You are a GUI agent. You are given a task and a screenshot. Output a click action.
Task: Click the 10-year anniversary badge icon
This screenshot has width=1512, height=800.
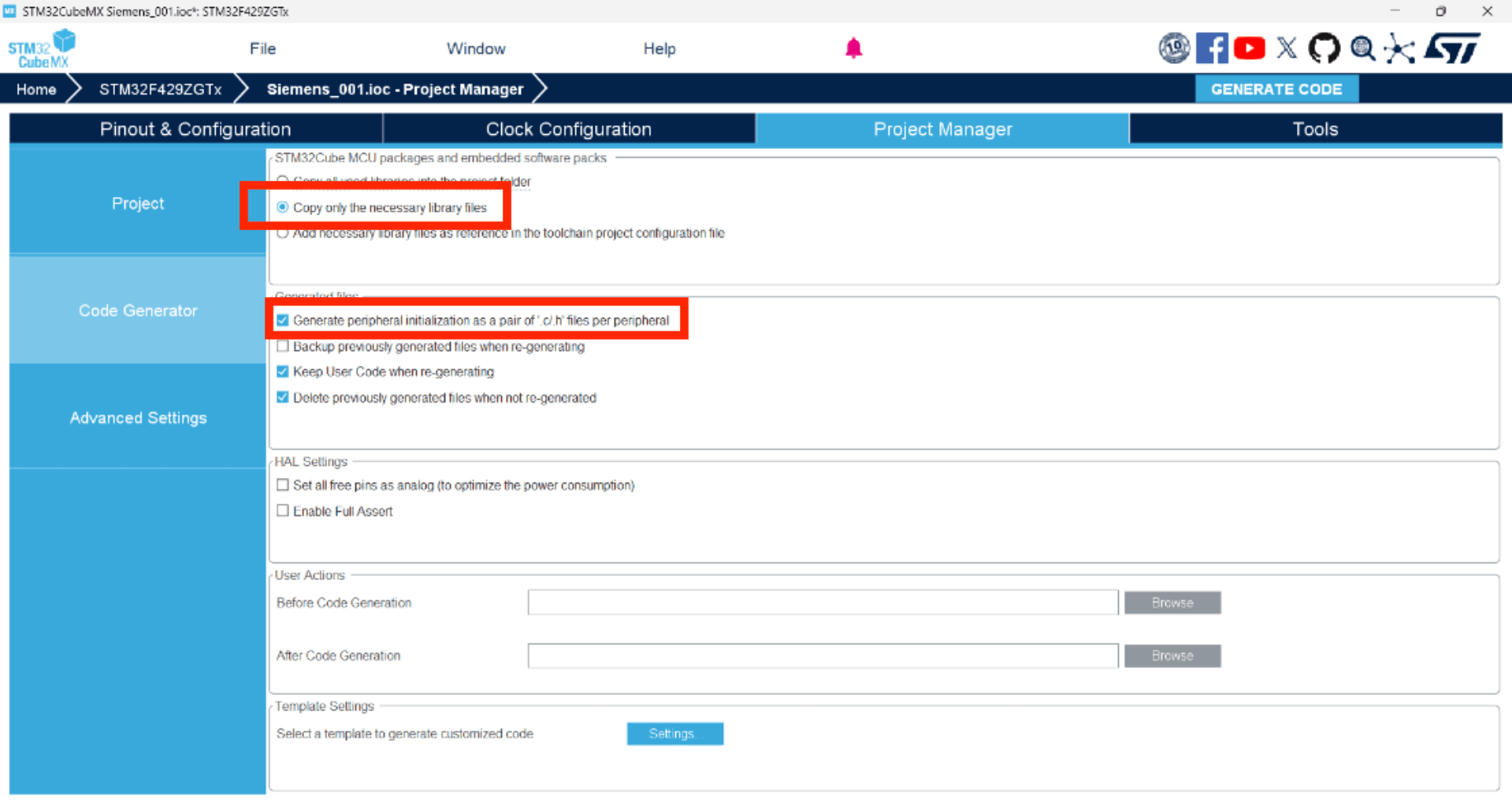(x=1173, y=49)
